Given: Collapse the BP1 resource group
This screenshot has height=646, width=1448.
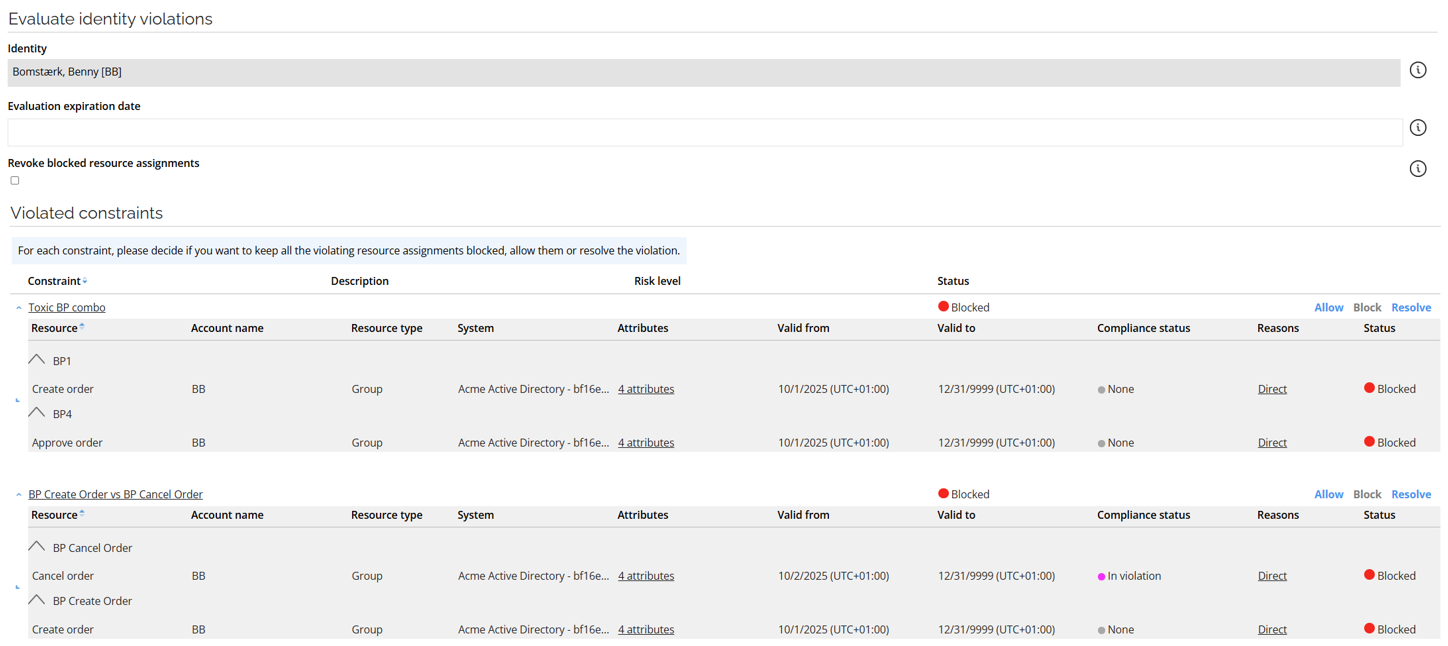Looking at the screenshot, I should click(37, 360).
